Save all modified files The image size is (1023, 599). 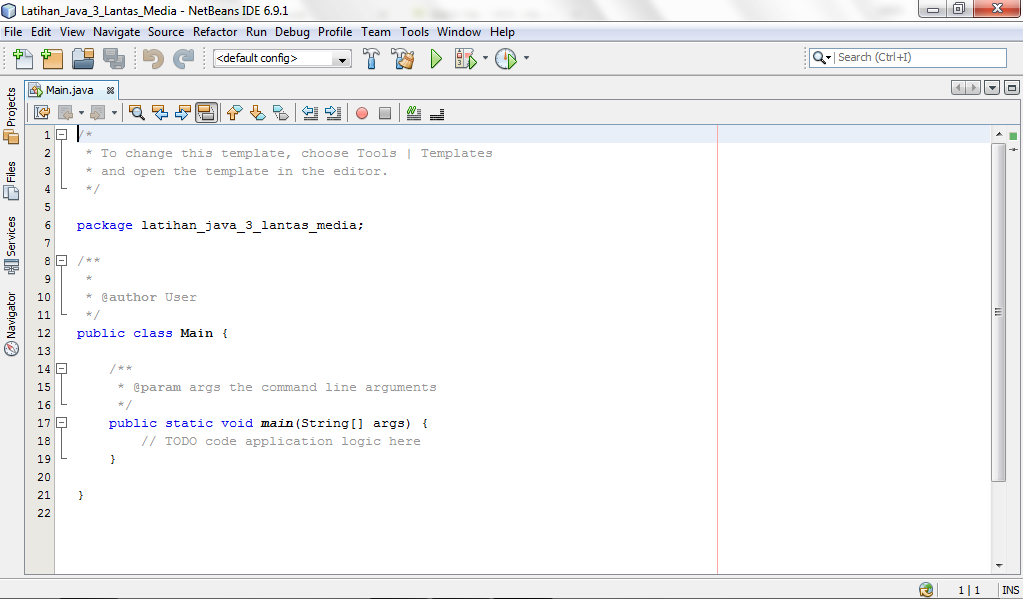114,58
